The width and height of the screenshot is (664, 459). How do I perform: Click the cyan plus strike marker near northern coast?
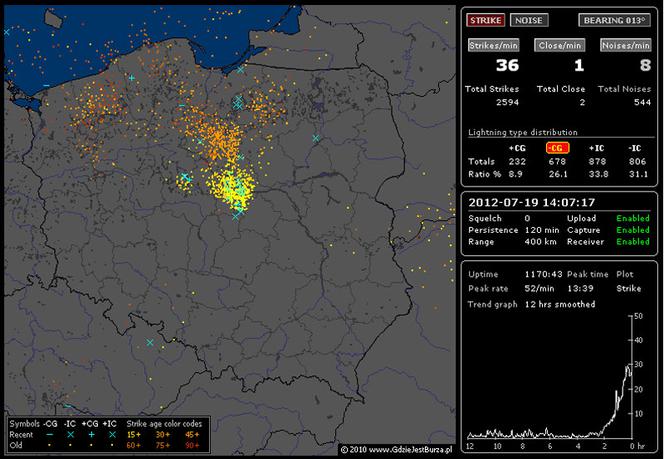[x=132, y=78]
